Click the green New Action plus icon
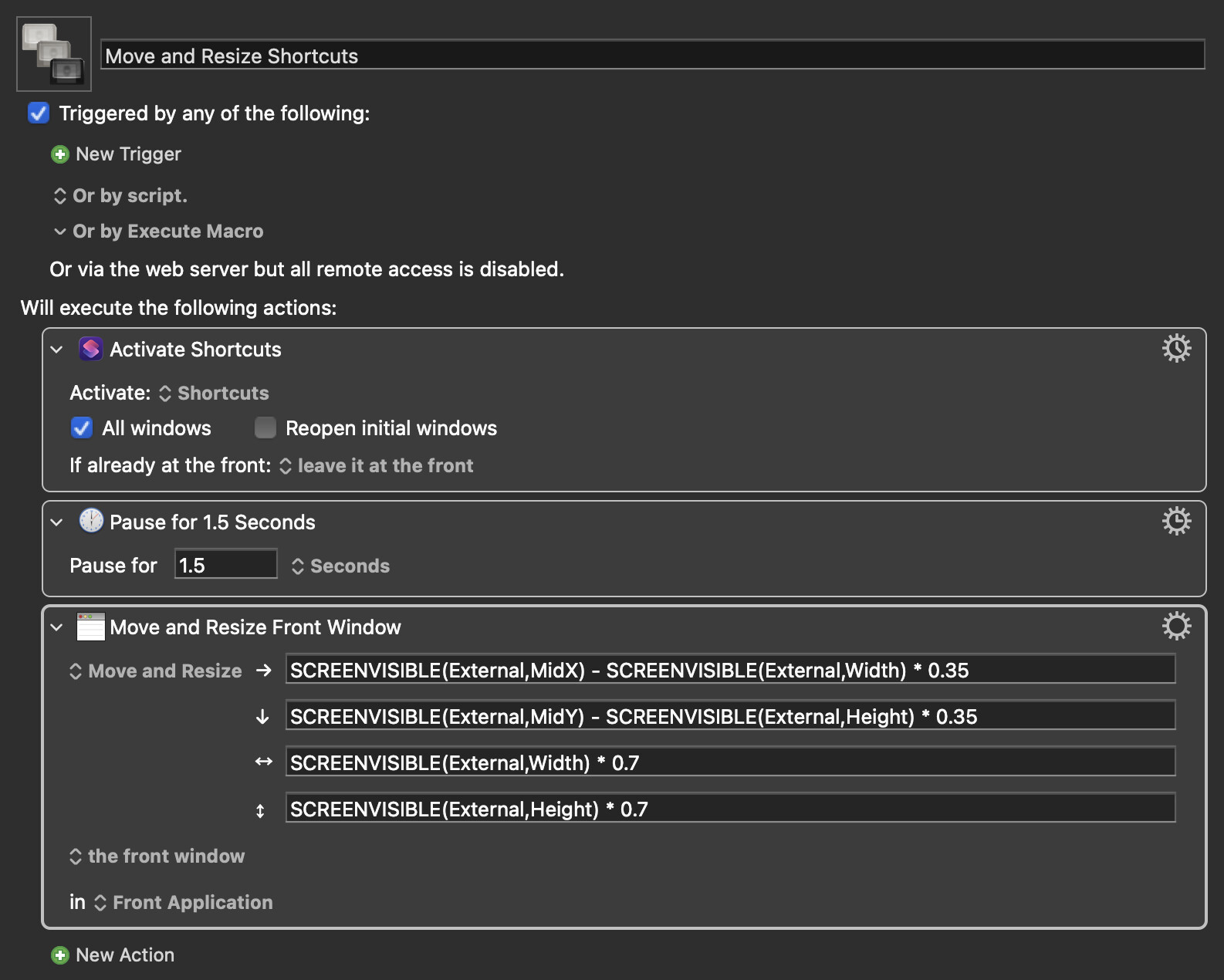The image size is (1224, 980). (59, 955)
